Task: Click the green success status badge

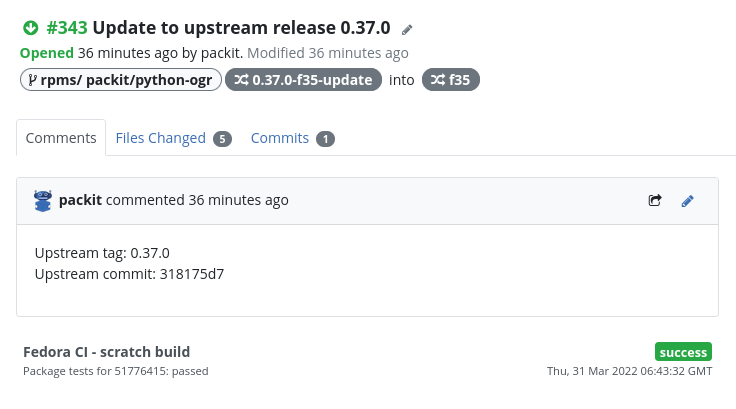Action: point(684,352)
